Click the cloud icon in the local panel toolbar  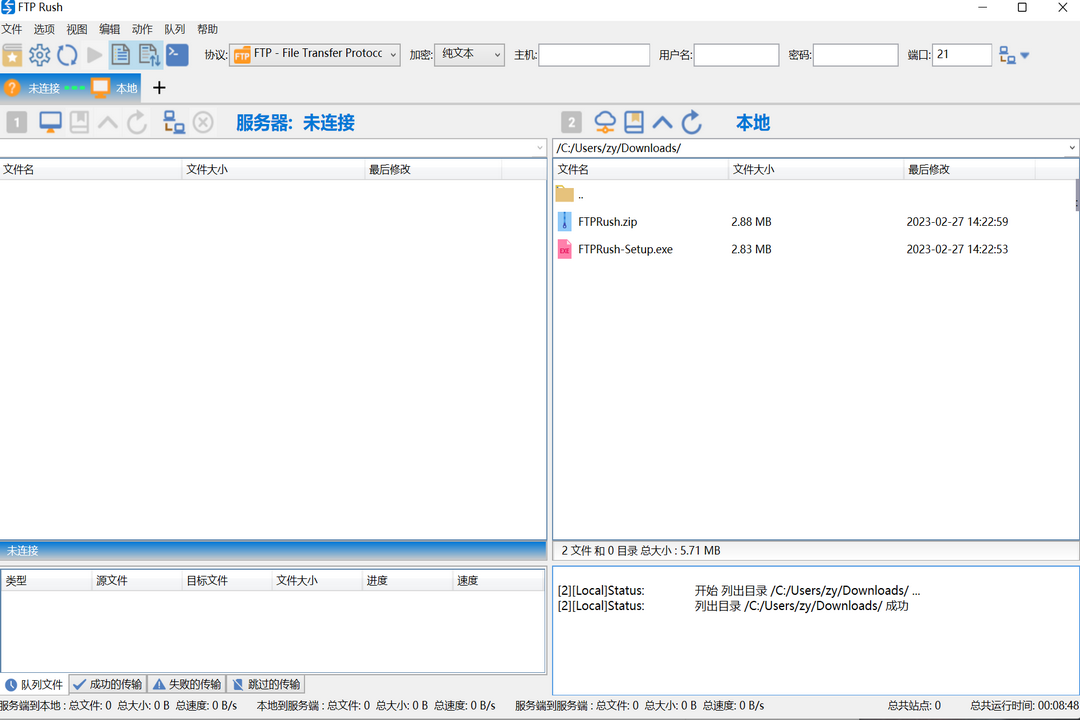605,121
